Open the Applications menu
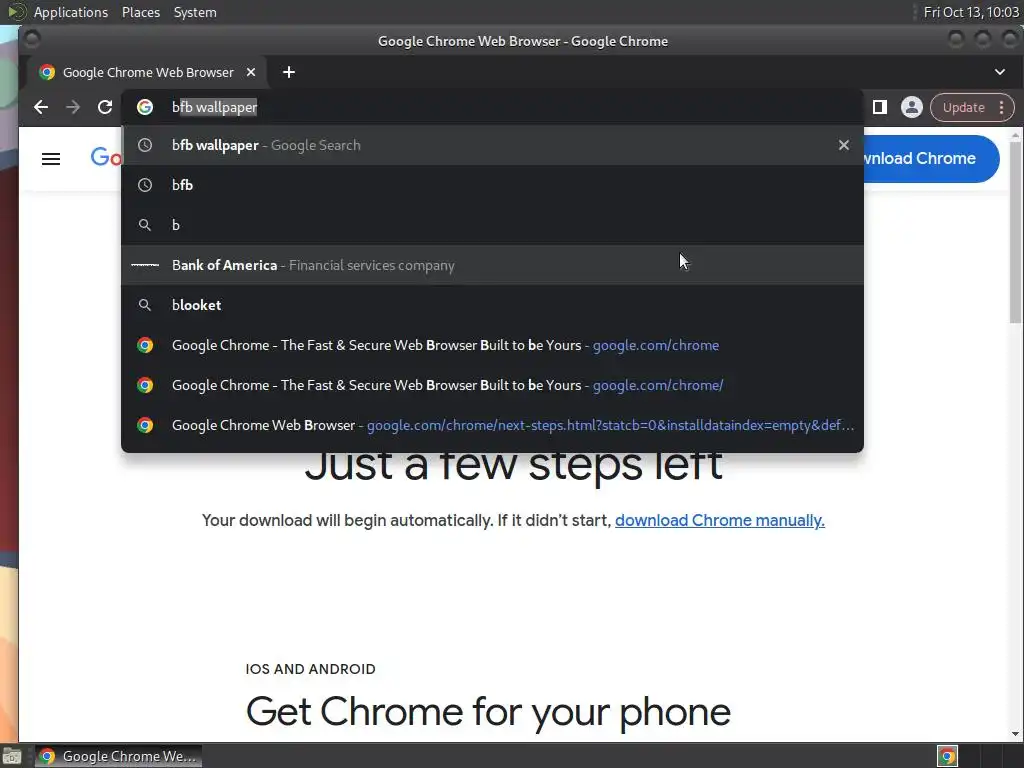The height and width of the screenshot is (768, 1024). click(x=71, y=12)
